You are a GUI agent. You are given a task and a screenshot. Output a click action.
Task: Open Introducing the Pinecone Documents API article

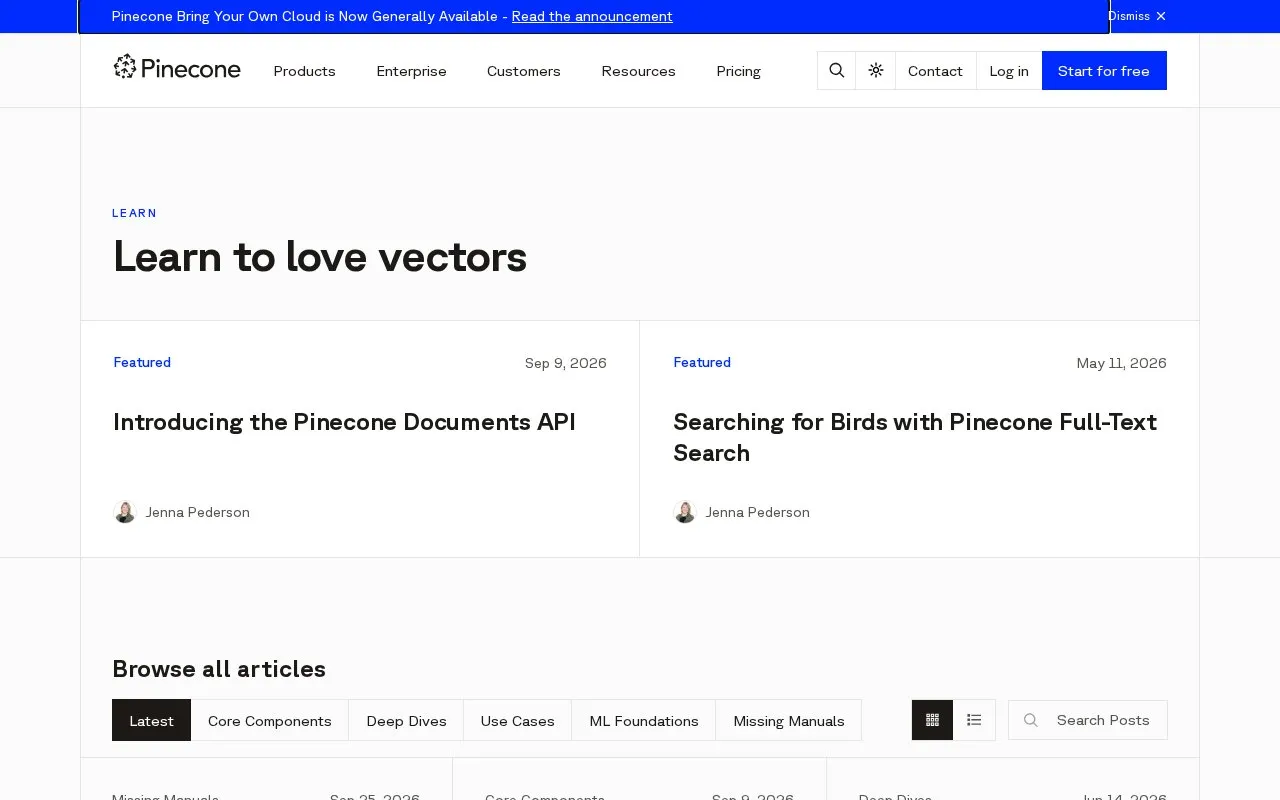click(x=344, y=422)
